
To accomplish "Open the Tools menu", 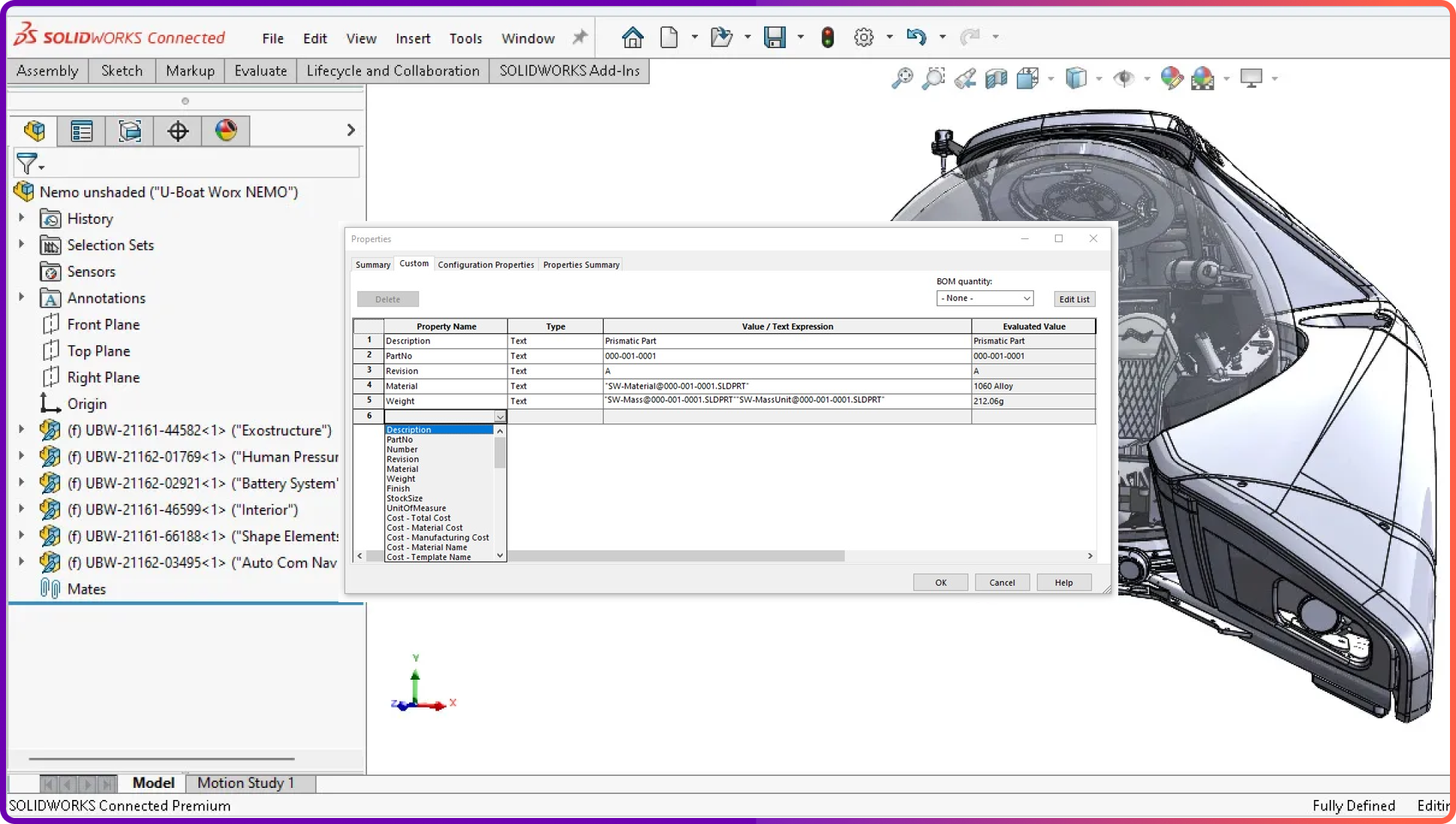I will pyautogui.click(x=466, y=38).
